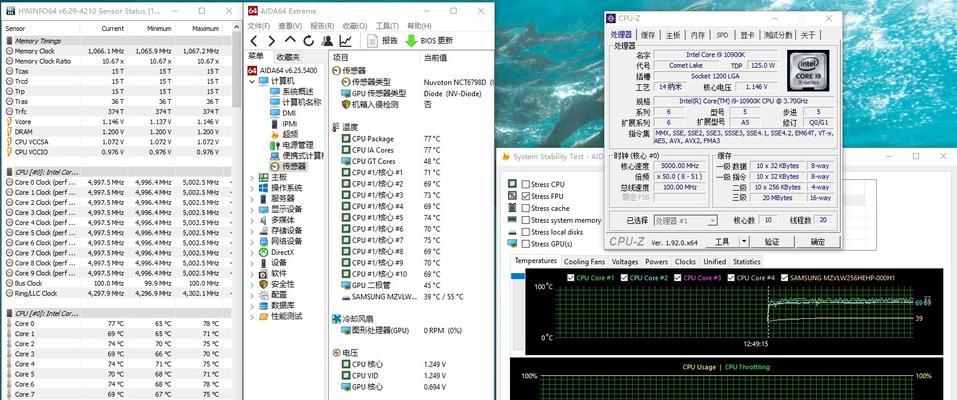
Task: Toggle the CPU Core #1 graph checkbox
Action: tap(571, 278)
